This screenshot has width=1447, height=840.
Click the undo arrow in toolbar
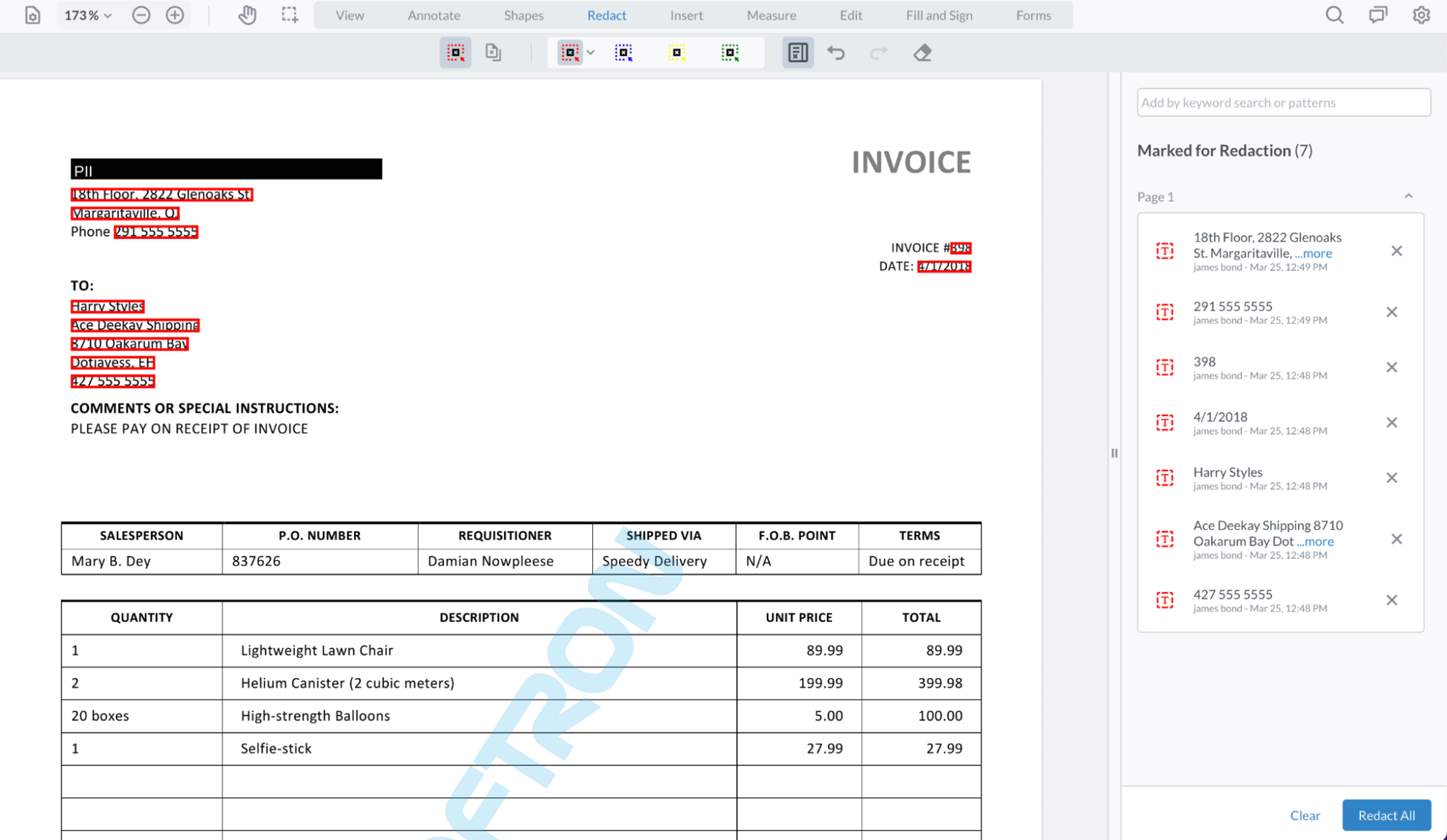tap(836, 53)
